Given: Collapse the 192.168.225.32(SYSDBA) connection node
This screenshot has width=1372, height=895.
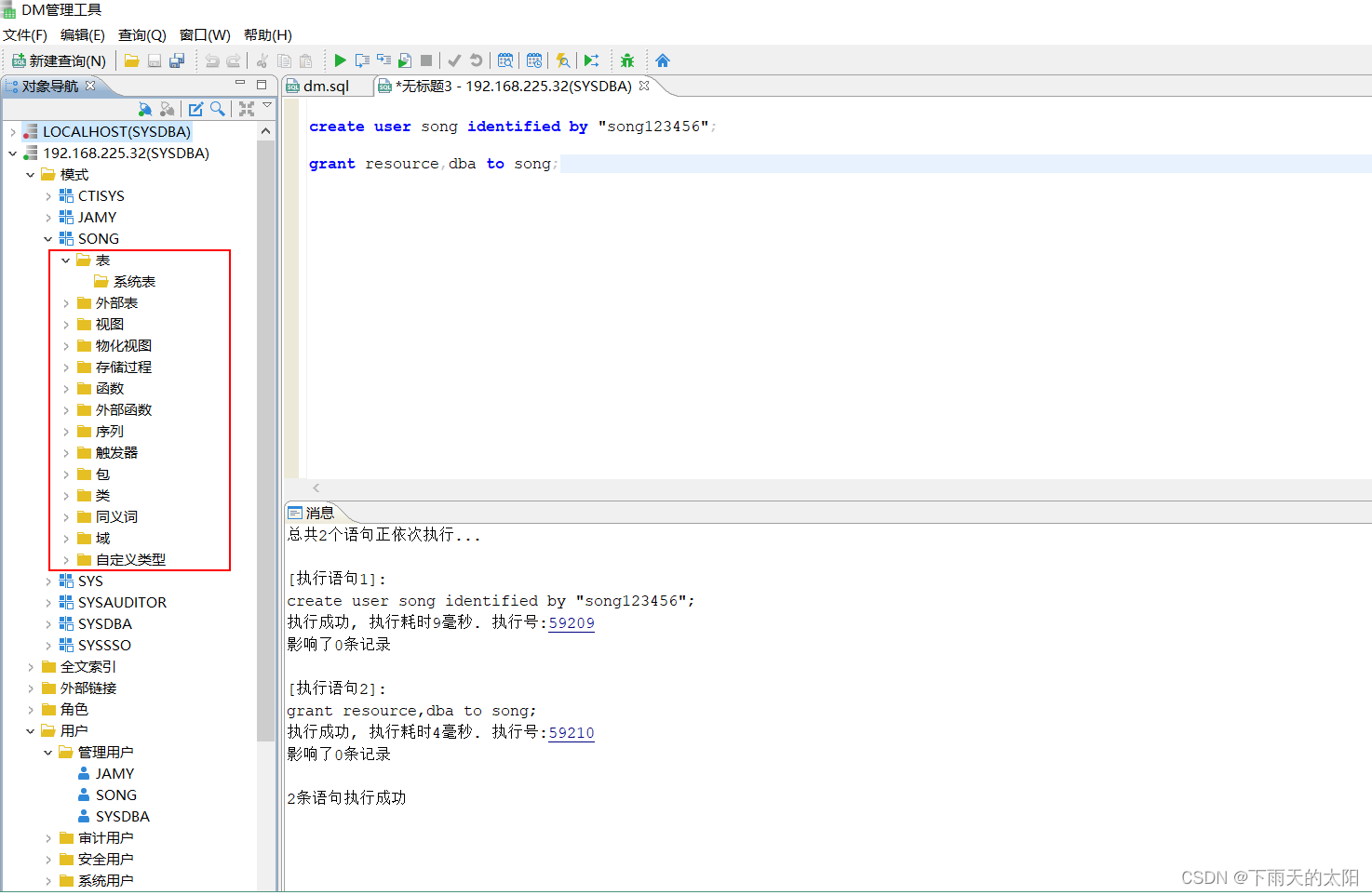Looking at the screenshot, I should tap(12, 154).
